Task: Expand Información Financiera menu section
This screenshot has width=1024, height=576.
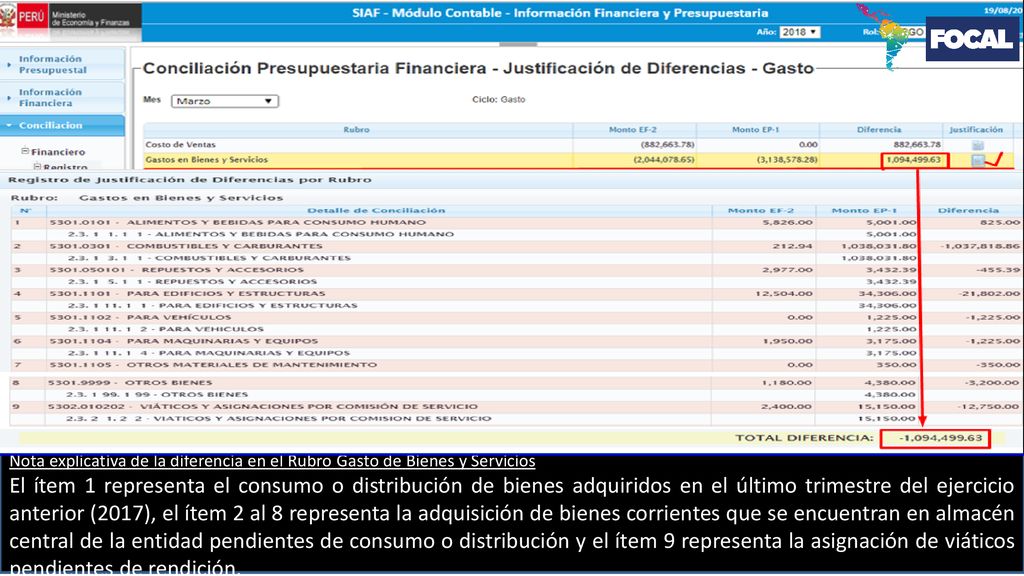Action: coord(62,97)
